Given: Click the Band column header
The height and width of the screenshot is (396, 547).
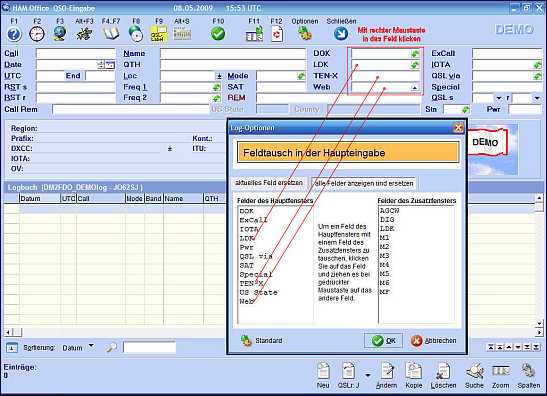Looking at the screenshot, I should click(x=153, y=199).
